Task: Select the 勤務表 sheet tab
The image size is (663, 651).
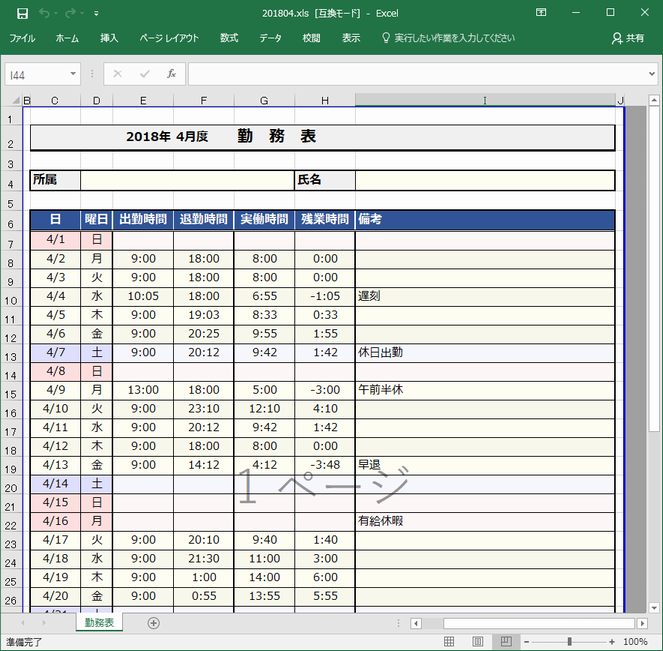Action: [99, 623]
